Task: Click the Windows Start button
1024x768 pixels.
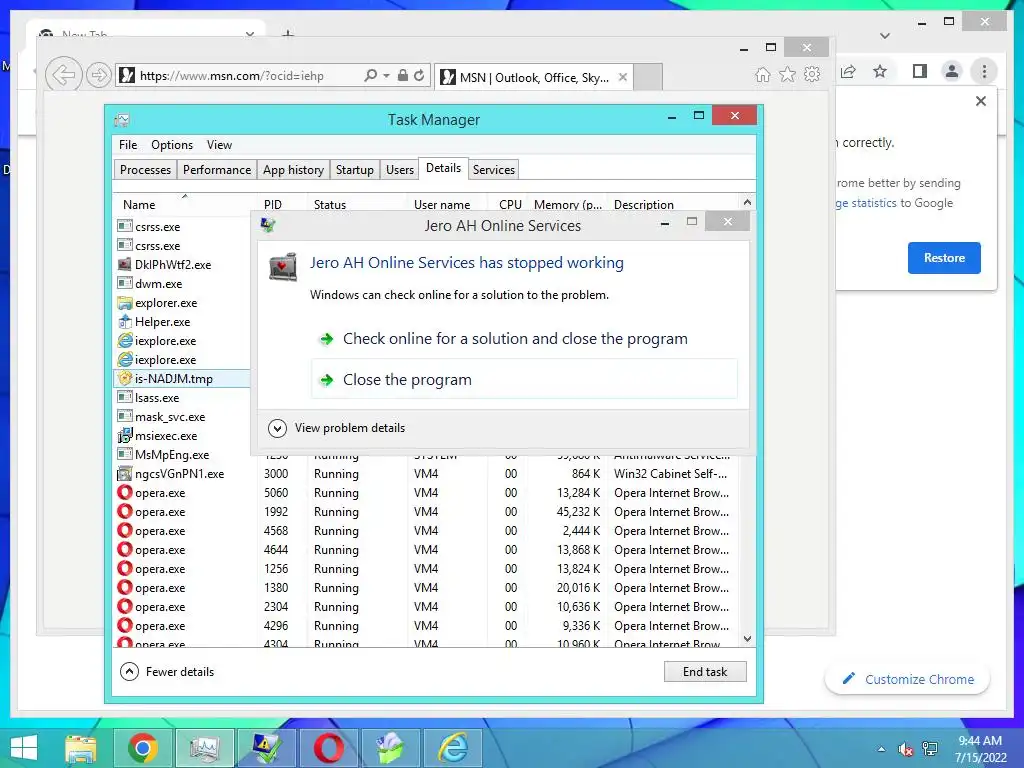Action: coord(24,748)
